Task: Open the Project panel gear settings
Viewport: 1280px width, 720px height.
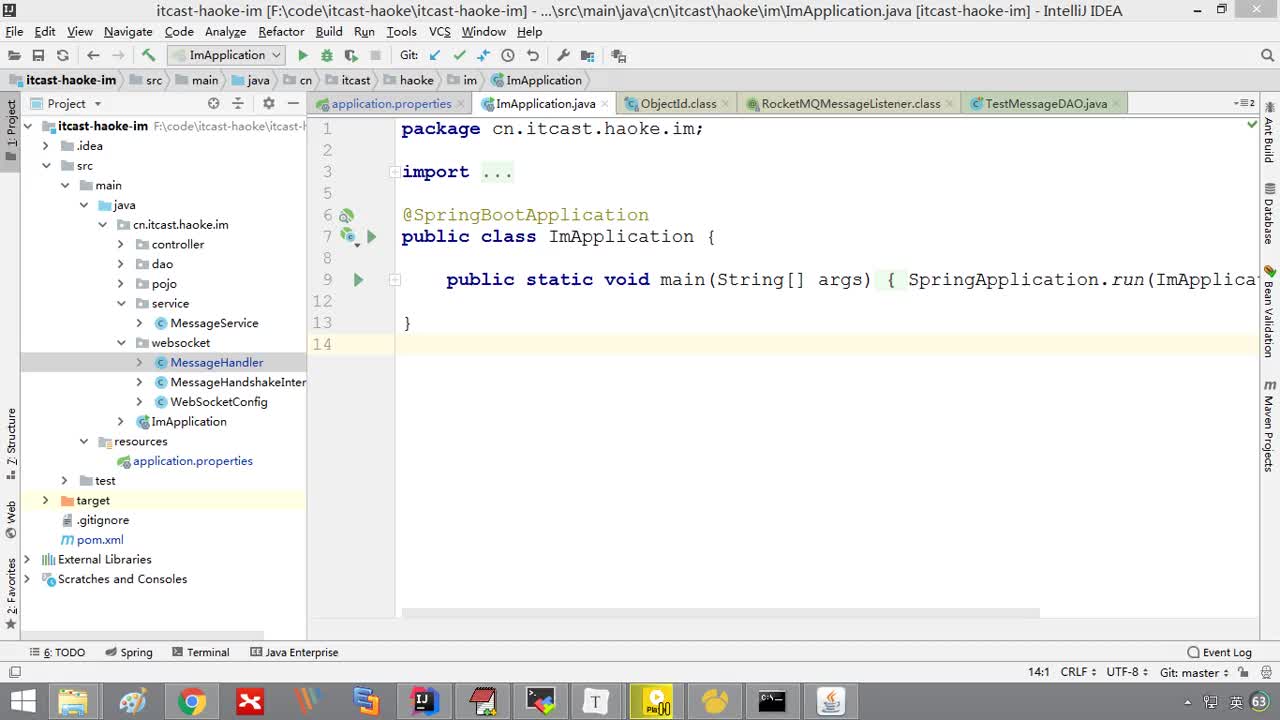Action: [268, 104]
